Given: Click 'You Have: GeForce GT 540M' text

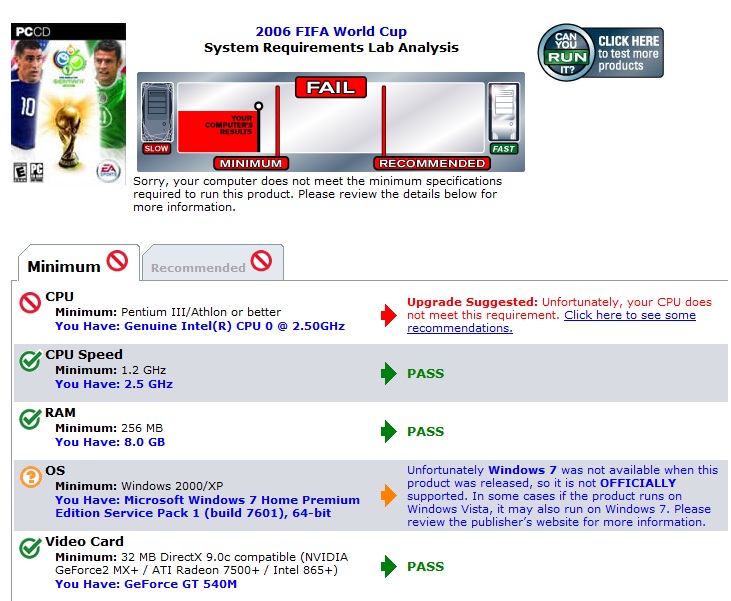Looking at the screenshot, I should [146, 584].
